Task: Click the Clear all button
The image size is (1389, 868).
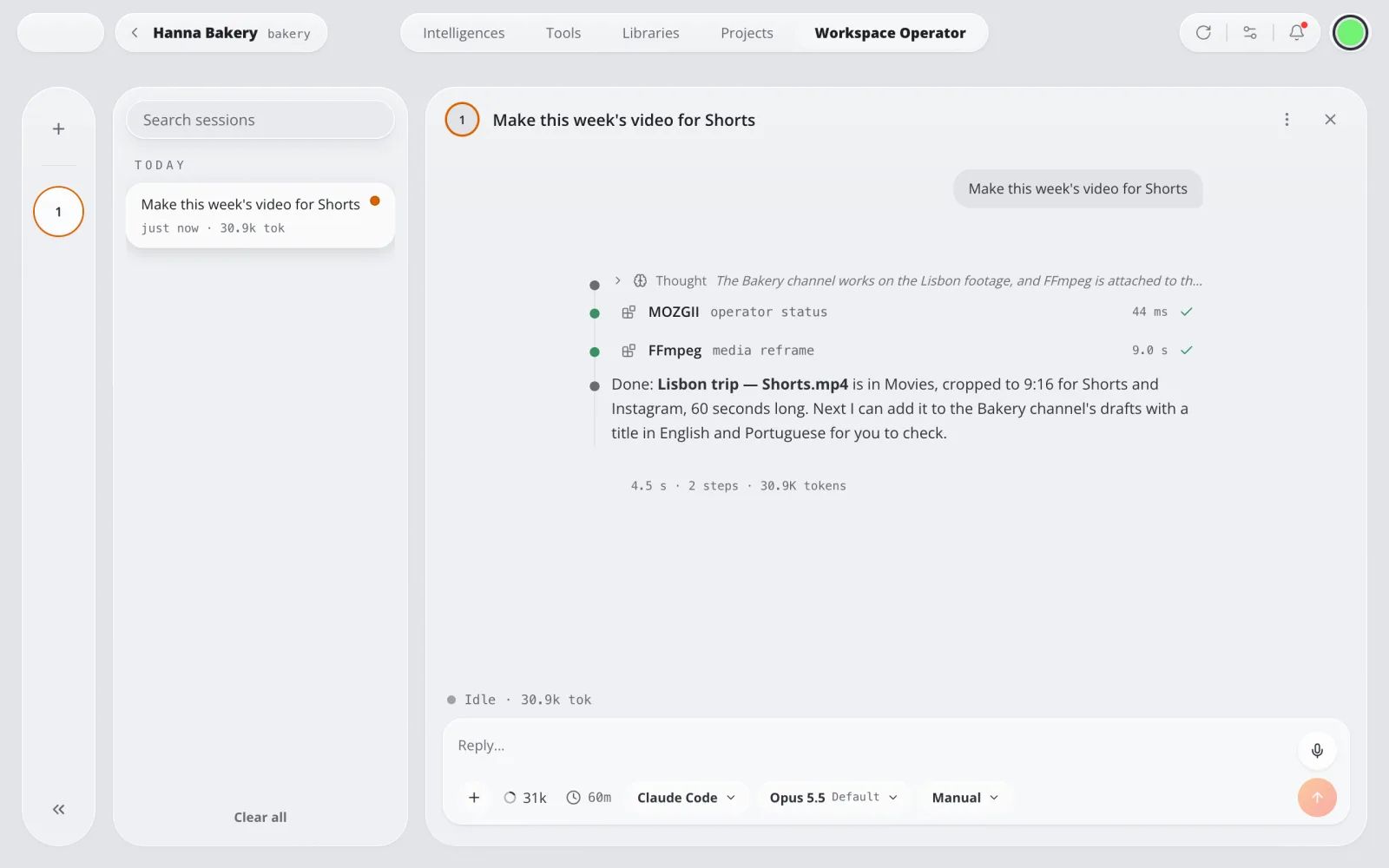Action: [x=260, y=817]
